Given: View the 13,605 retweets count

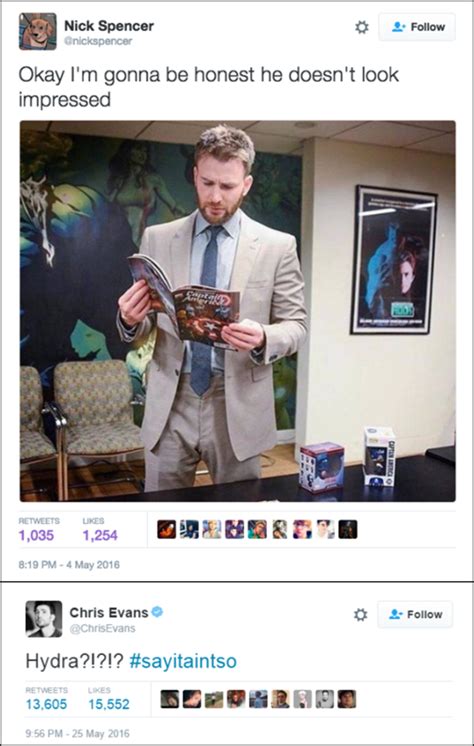Looking at the screenshot, I should [x=46, y=704].
